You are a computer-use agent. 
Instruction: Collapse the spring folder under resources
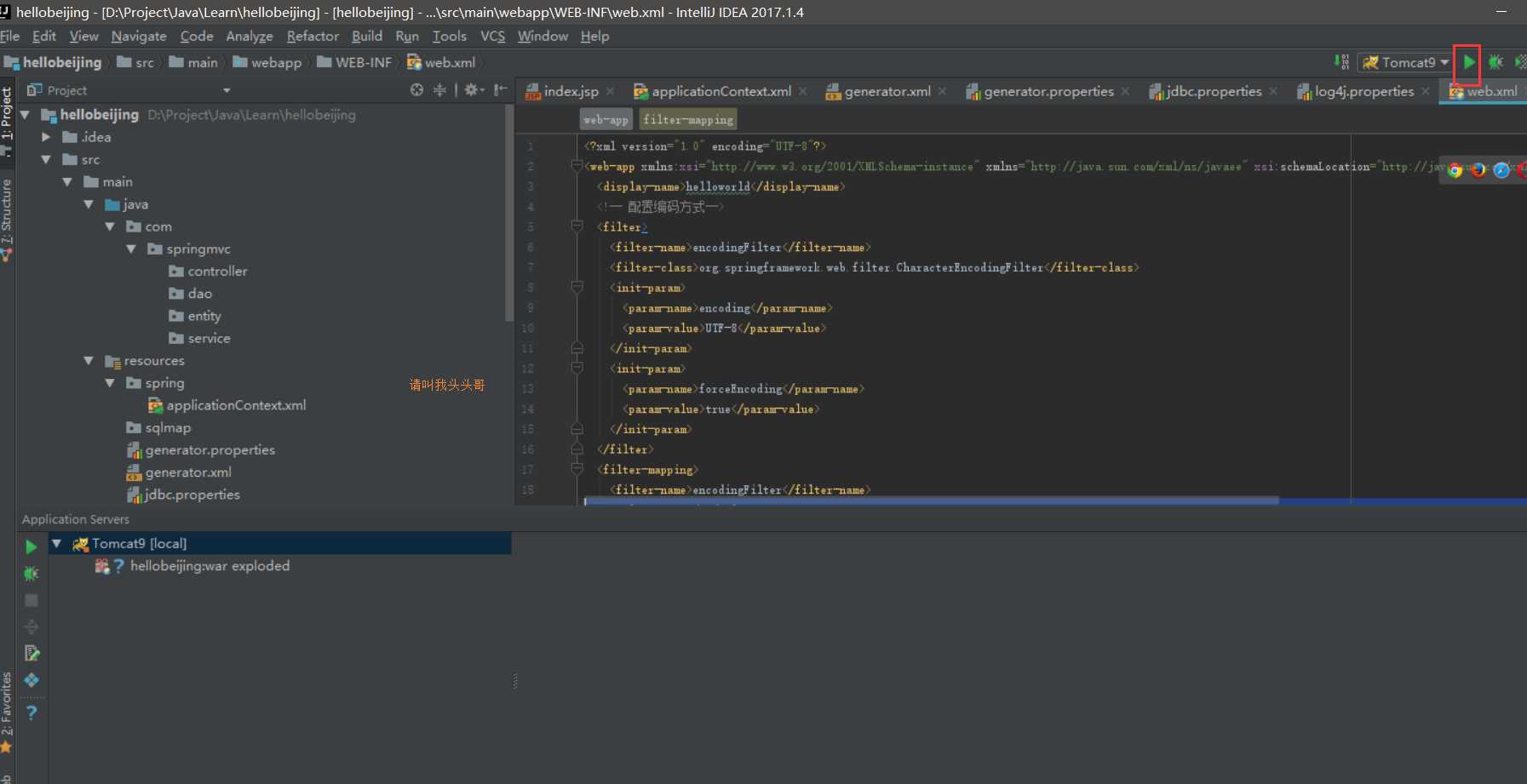(110, 383)
